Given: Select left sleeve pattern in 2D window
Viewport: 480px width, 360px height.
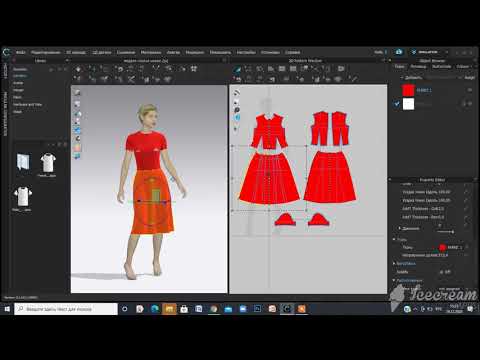Looking at the screenshot, I should [285, 220].
